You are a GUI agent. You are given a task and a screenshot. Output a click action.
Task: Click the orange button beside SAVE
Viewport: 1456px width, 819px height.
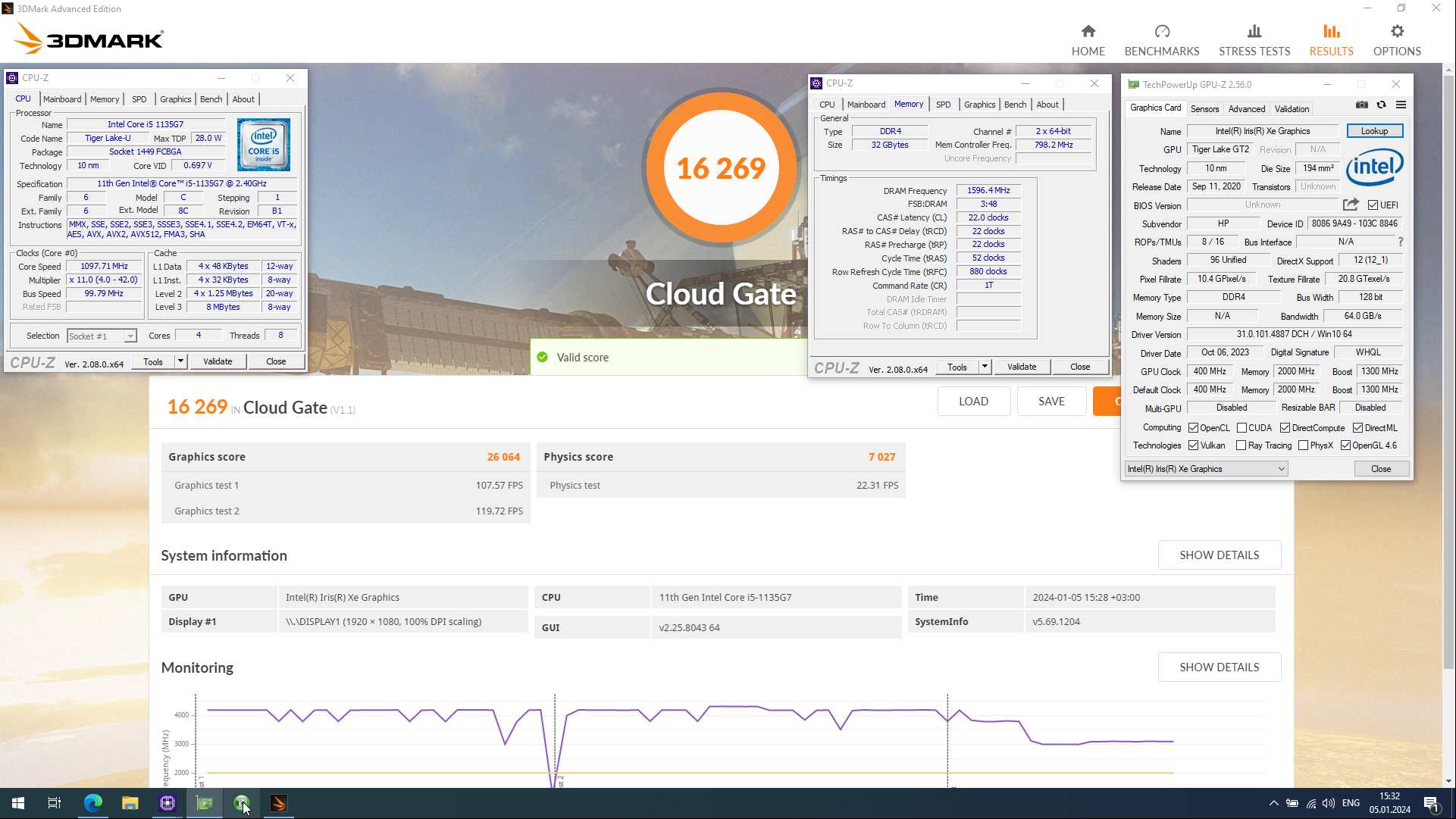[x=1107, y=402]
